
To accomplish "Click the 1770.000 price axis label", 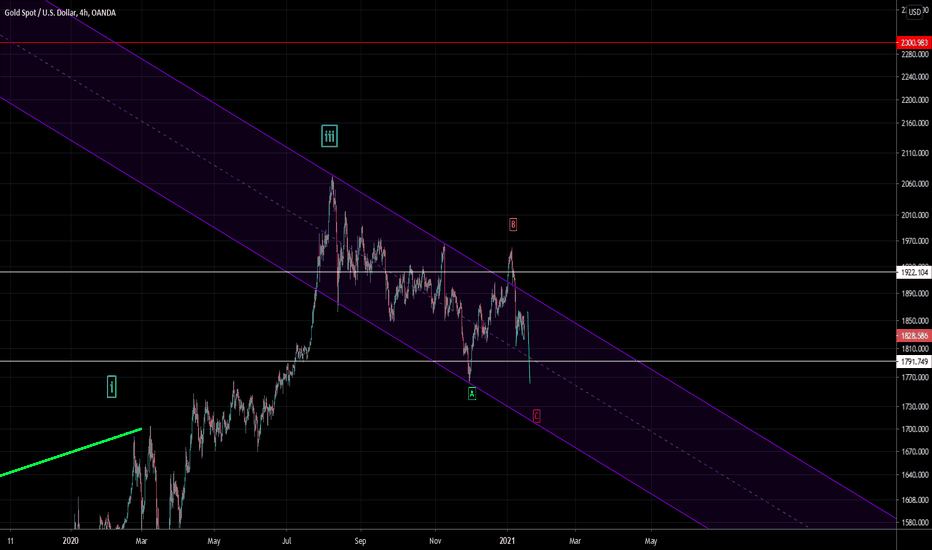I will [915, 377].
